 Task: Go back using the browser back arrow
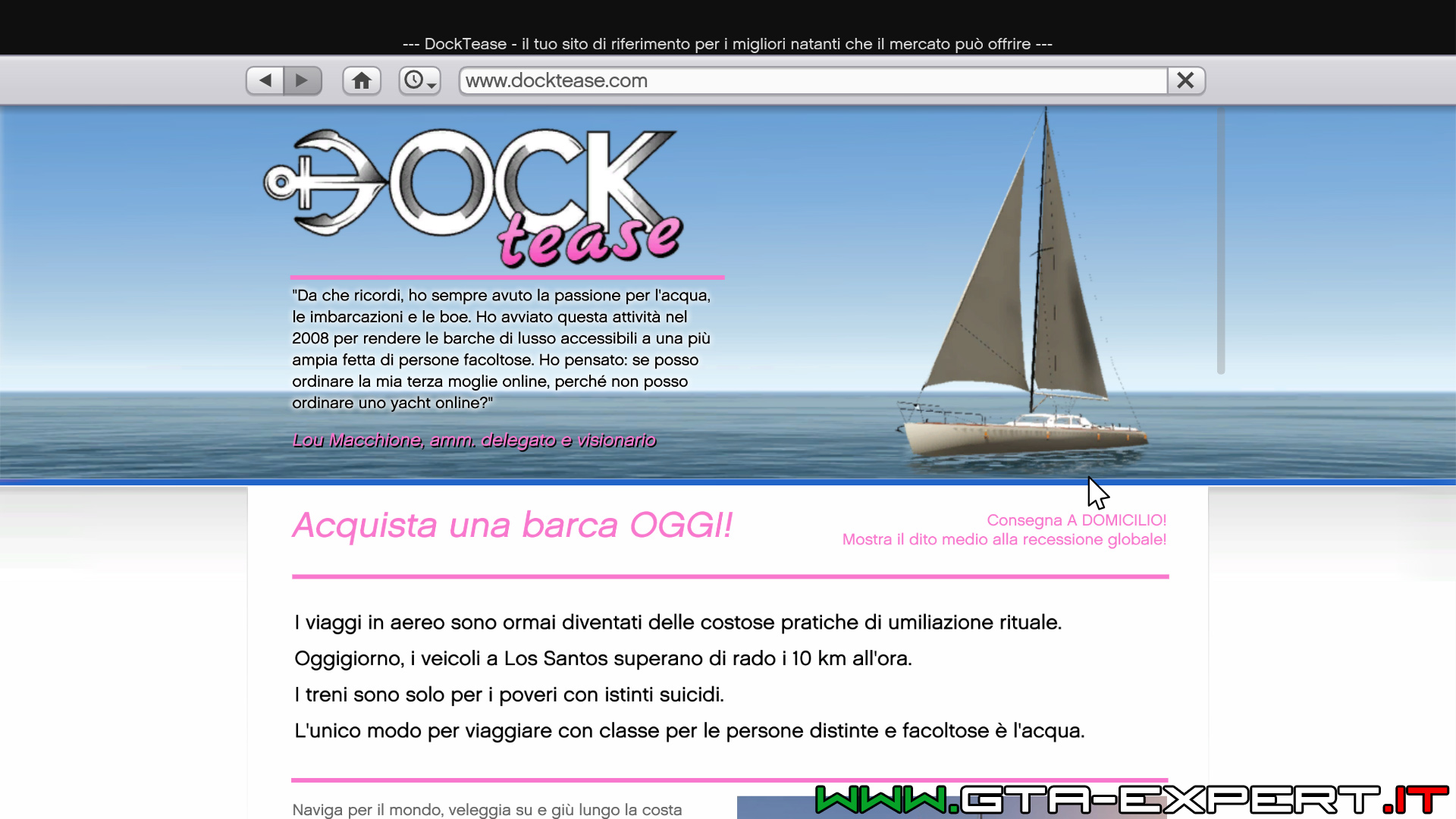click(x=265, y=80)
